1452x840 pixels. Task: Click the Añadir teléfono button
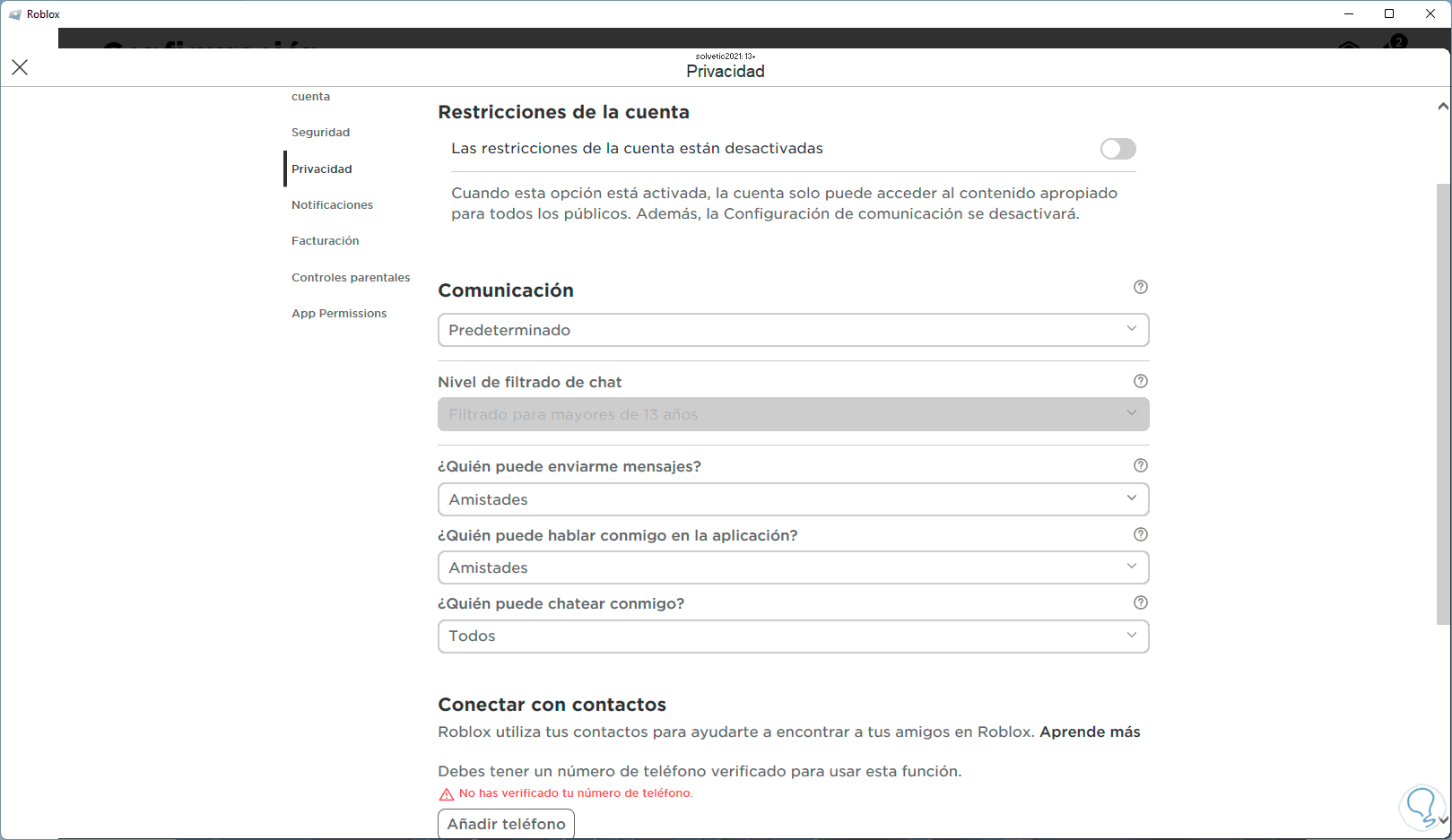506,824
